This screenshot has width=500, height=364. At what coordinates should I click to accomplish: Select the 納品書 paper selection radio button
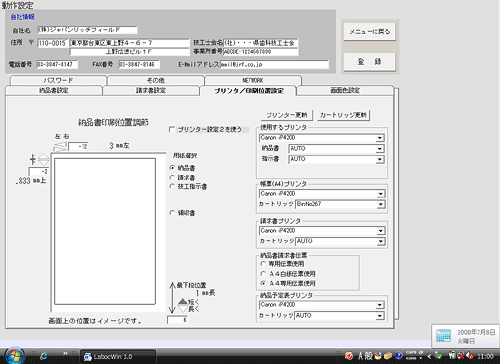click(x=172, y=168)
